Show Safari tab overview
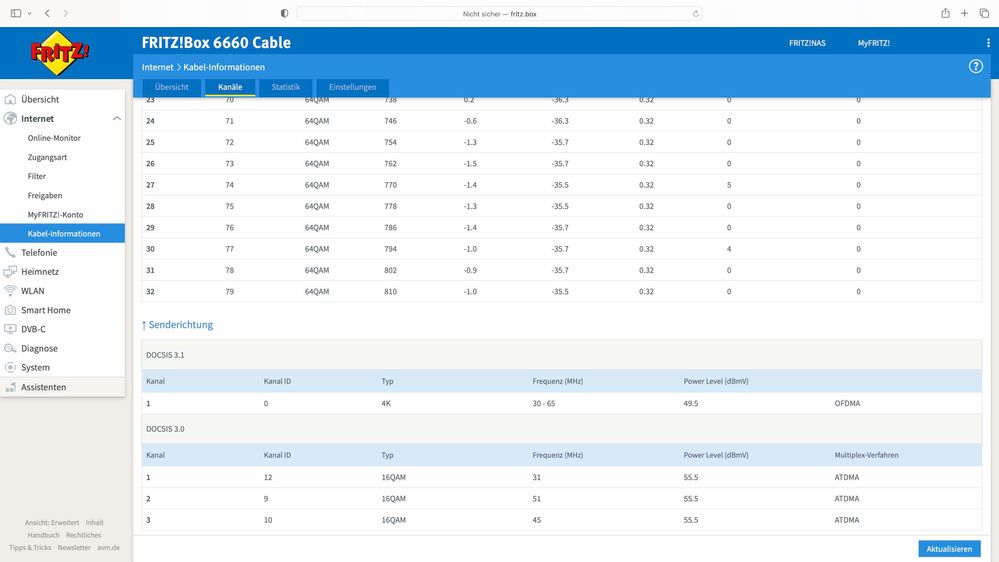This screenshot has height=562, width=999. 984,13
